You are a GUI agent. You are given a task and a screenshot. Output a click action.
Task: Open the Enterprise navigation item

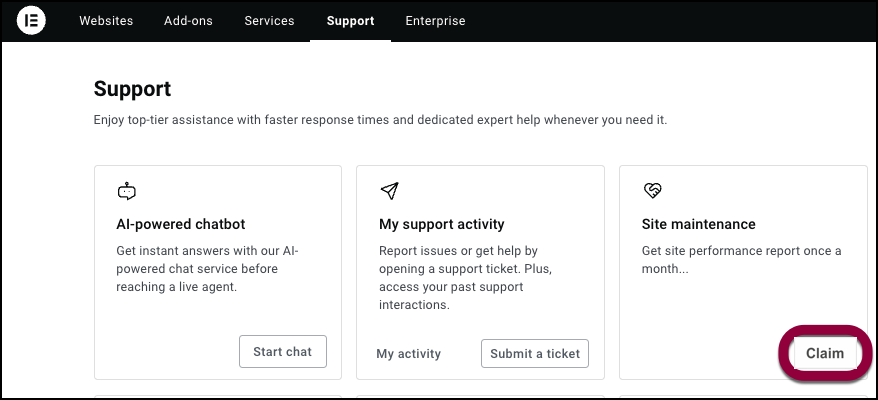click(435, 21)
